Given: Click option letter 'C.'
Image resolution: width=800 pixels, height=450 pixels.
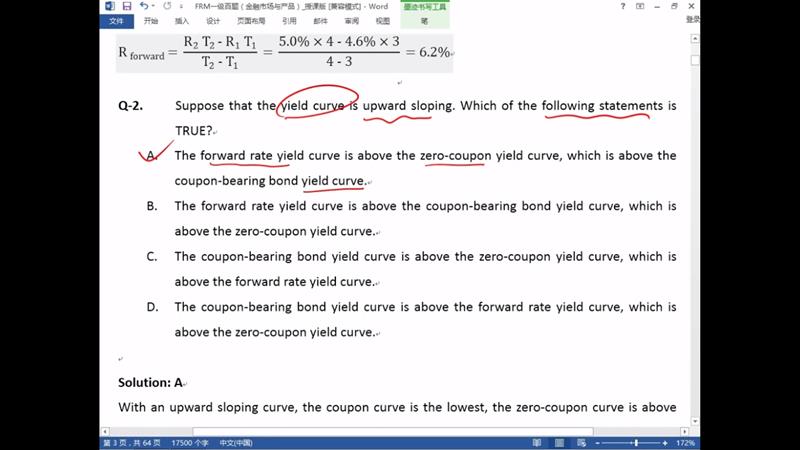Looking at the screenshot, I should click(x=152, y=257).
